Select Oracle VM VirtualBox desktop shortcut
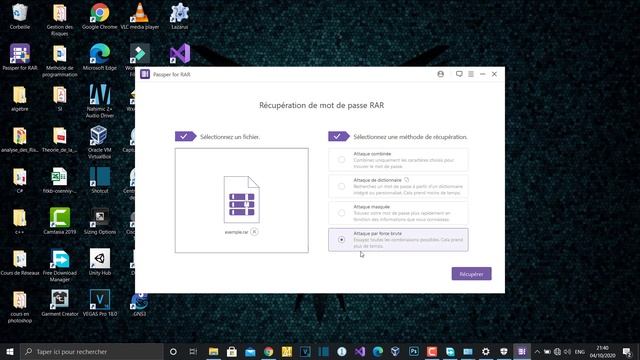640x360 pixels. [x=99, y=142]
